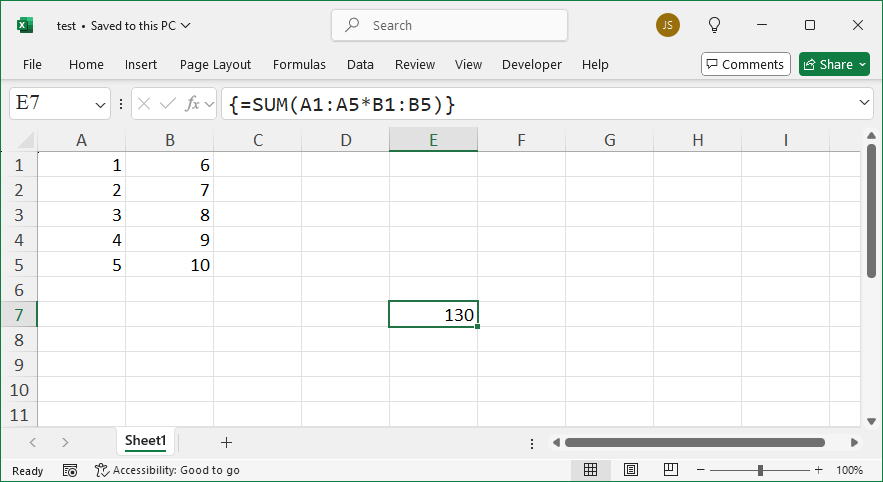This screenshot has width=883, height=482.
Task: Open the Developer tab
Action: tap(532, 65)
